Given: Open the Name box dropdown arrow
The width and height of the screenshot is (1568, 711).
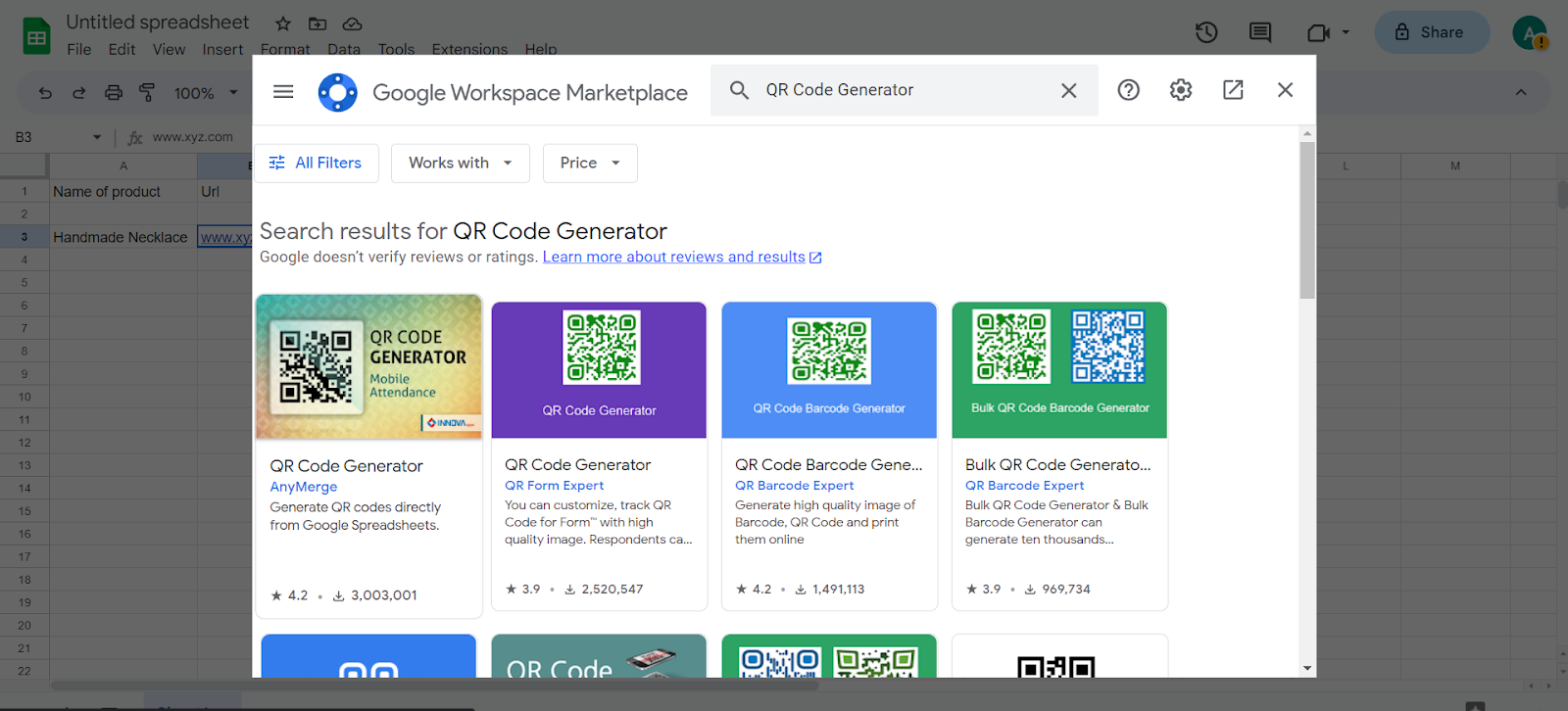Looking at the screenshot, I should pyautogui.click(x=97, y=137).
